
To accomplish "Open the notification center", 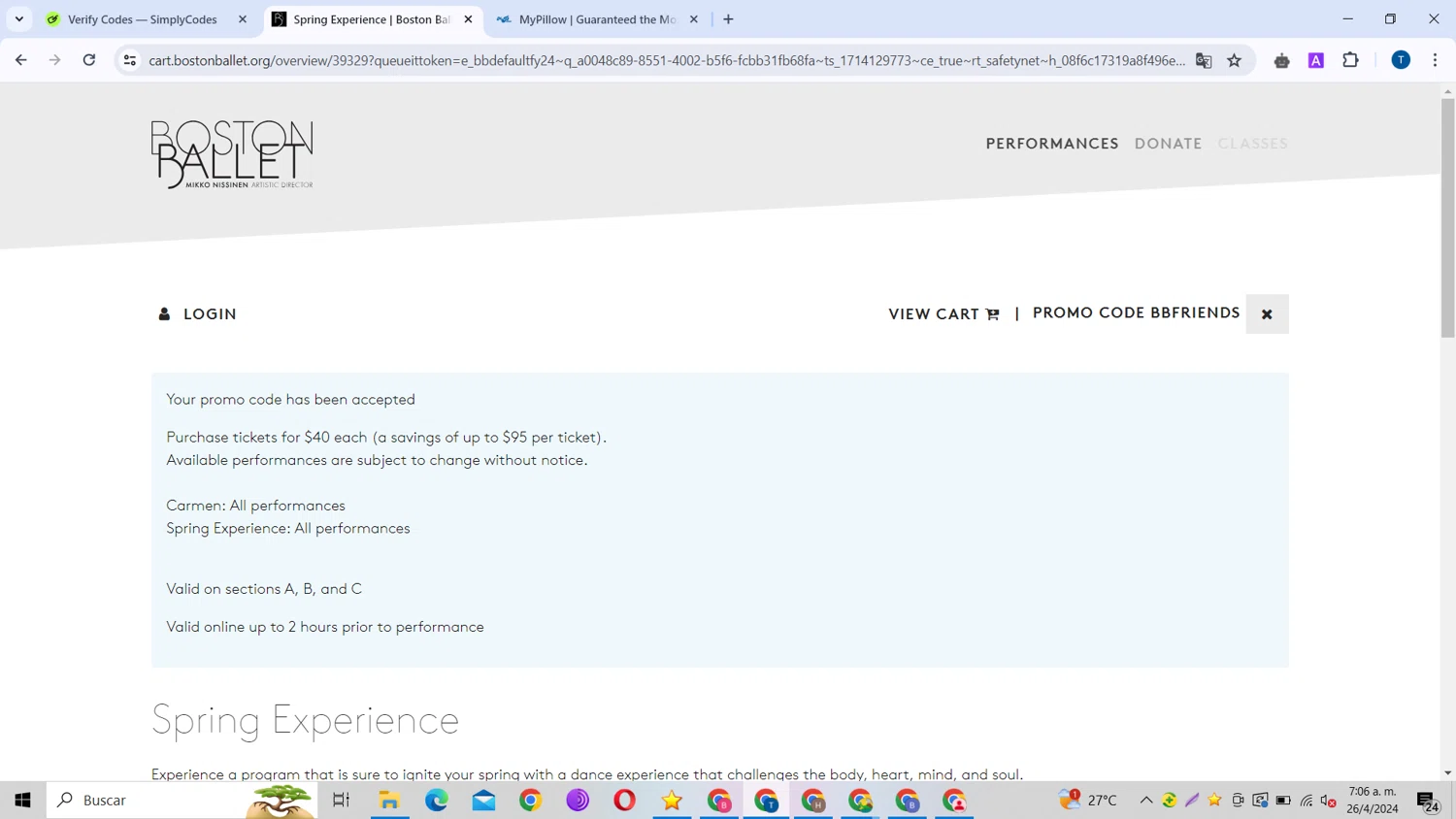I will pyautogui.click(x=1428, y=802).
